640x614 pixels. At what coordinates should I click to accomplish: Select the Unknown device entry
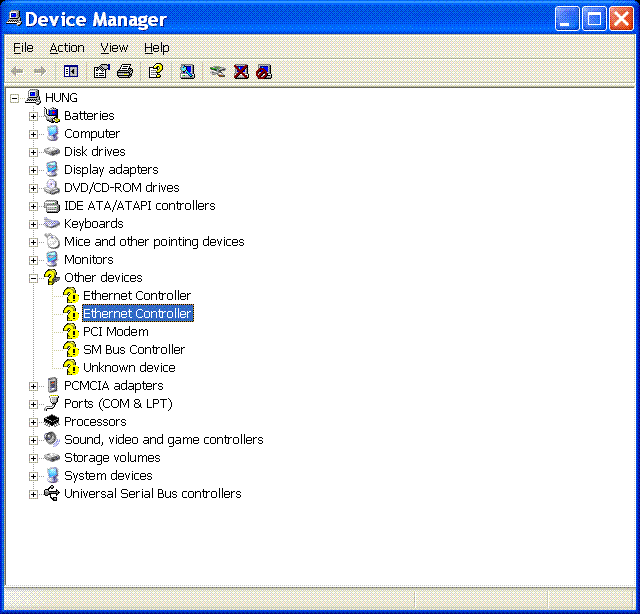129,368
